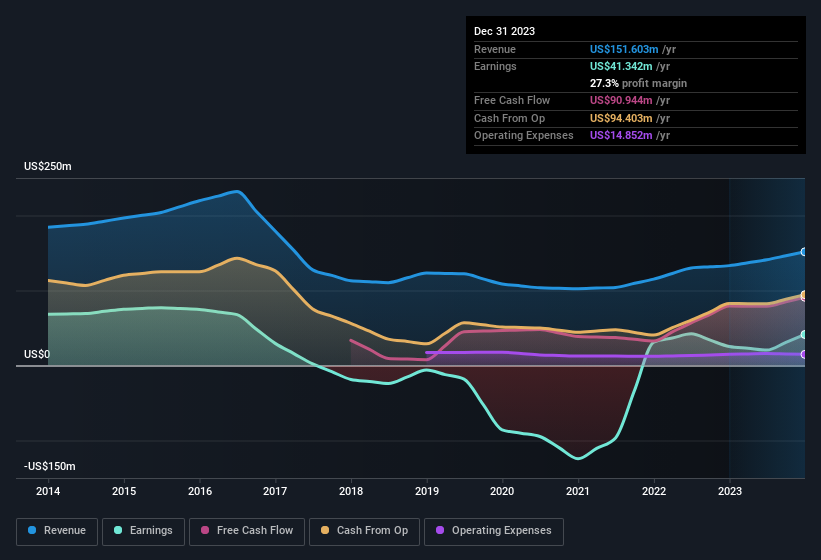Click the teal Earnings legend dot
The width and height of the screenshot is (821, 560).
tap(119, 530)
